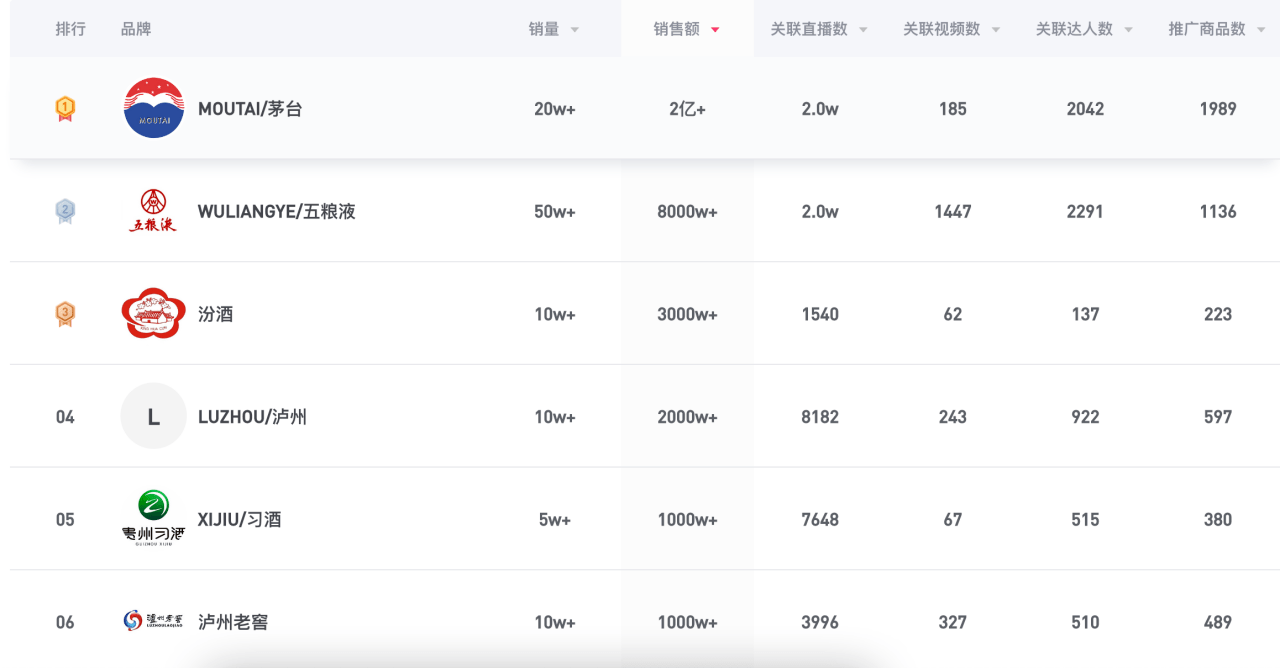Click MOUTAI promoted products 1989
This screenshot has width=1280, height=668.
[x=1218, y=109]
